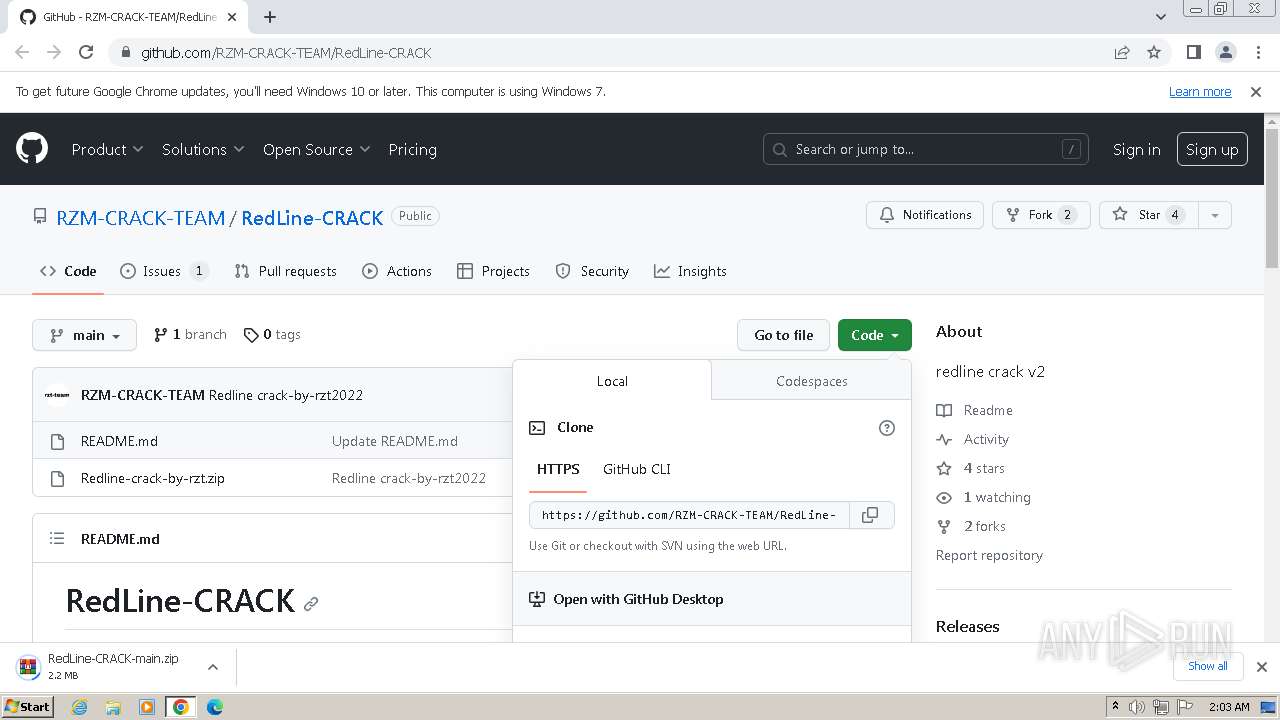
Task: Open Chrome profile avatar
Action: pos(1225,52)
